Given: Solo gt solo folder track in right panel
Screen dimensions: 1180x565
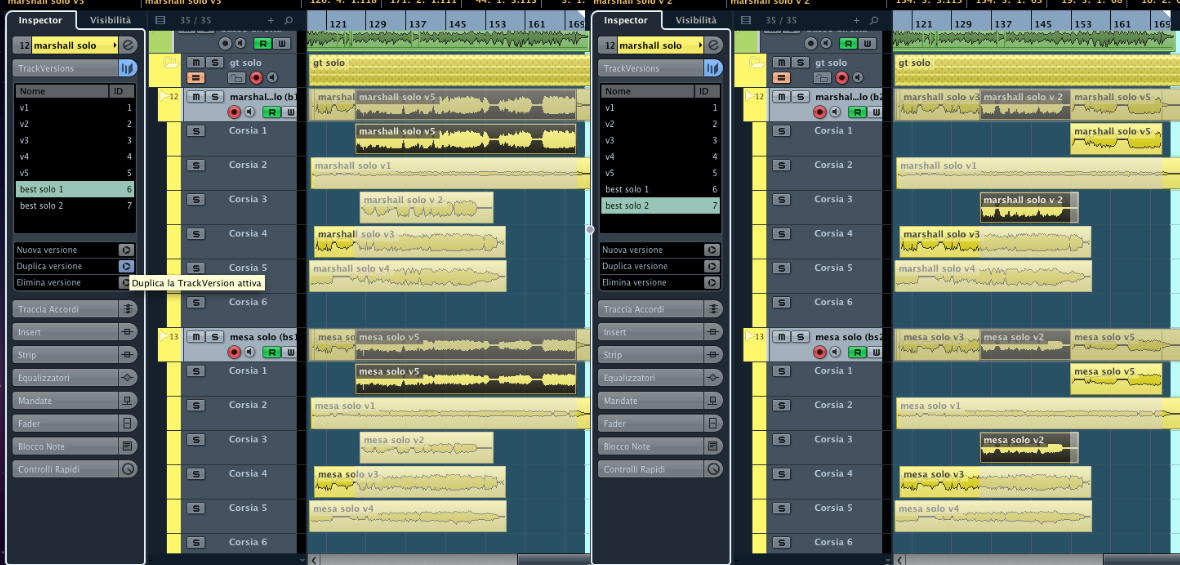Looking at the screenshot, I should pyautogui.click(x=799, y=62).
